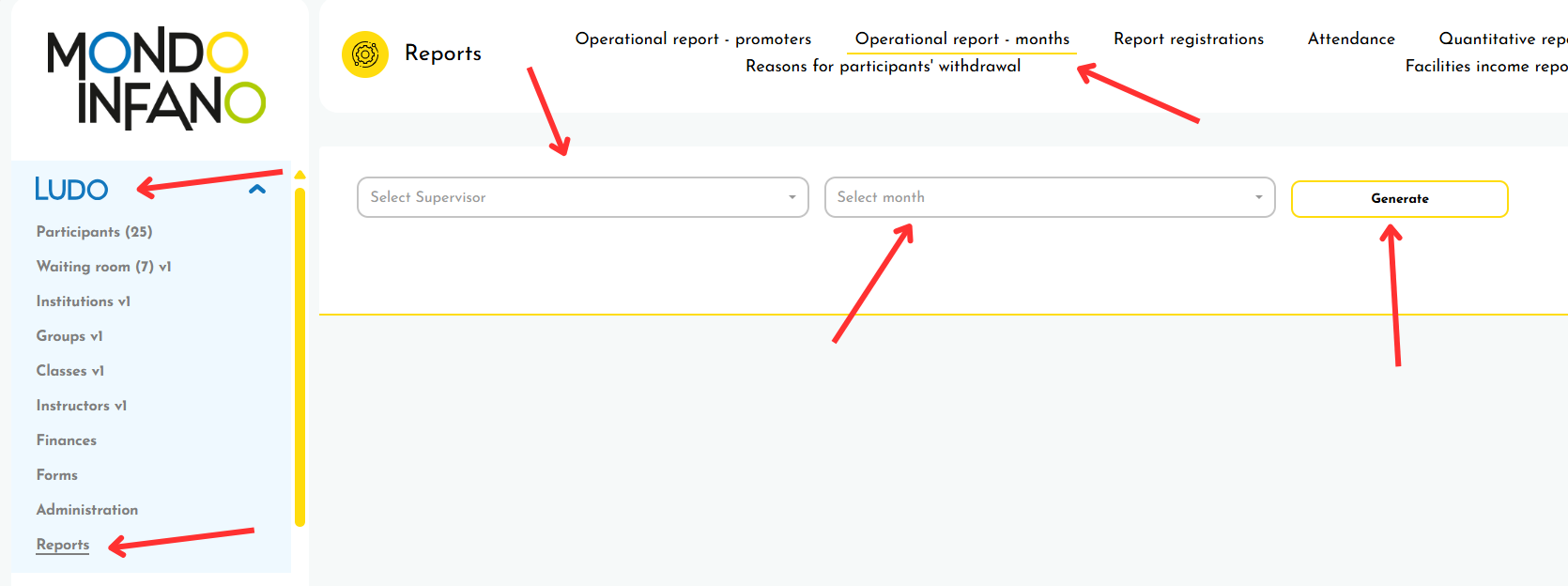1568x586 pixels.
Task: Select Operational report - months tab
Action: tap(961, 39)
